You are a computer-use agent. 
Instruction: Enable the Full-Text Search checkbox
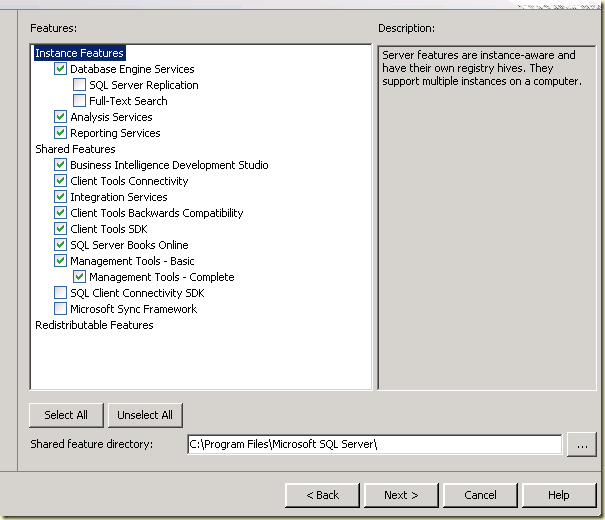pyautogui.click(x=79, y=101)
